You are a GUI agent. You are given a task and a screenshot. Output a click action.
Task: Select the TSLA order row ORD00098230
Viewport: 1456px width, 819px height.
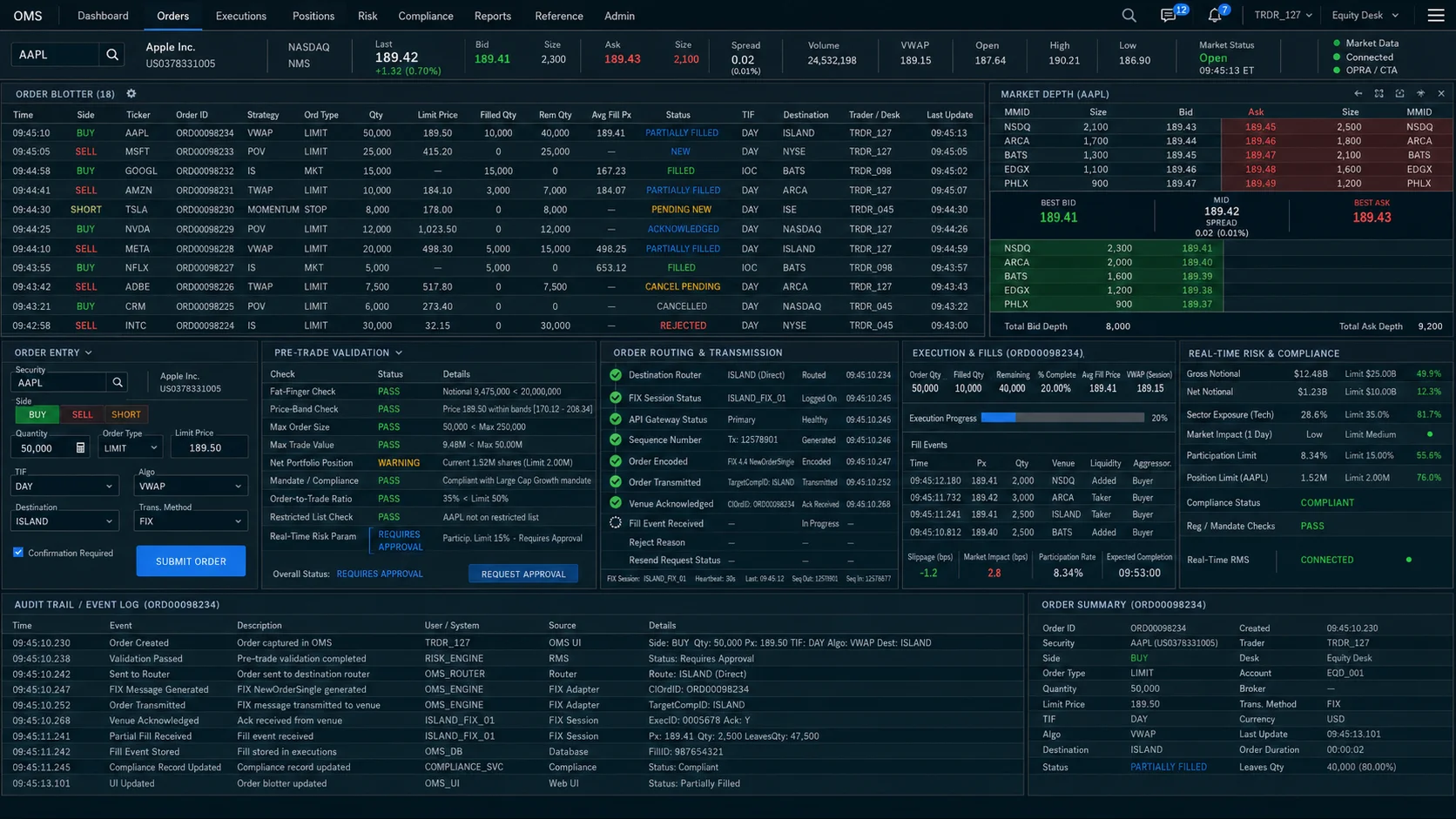492,210
